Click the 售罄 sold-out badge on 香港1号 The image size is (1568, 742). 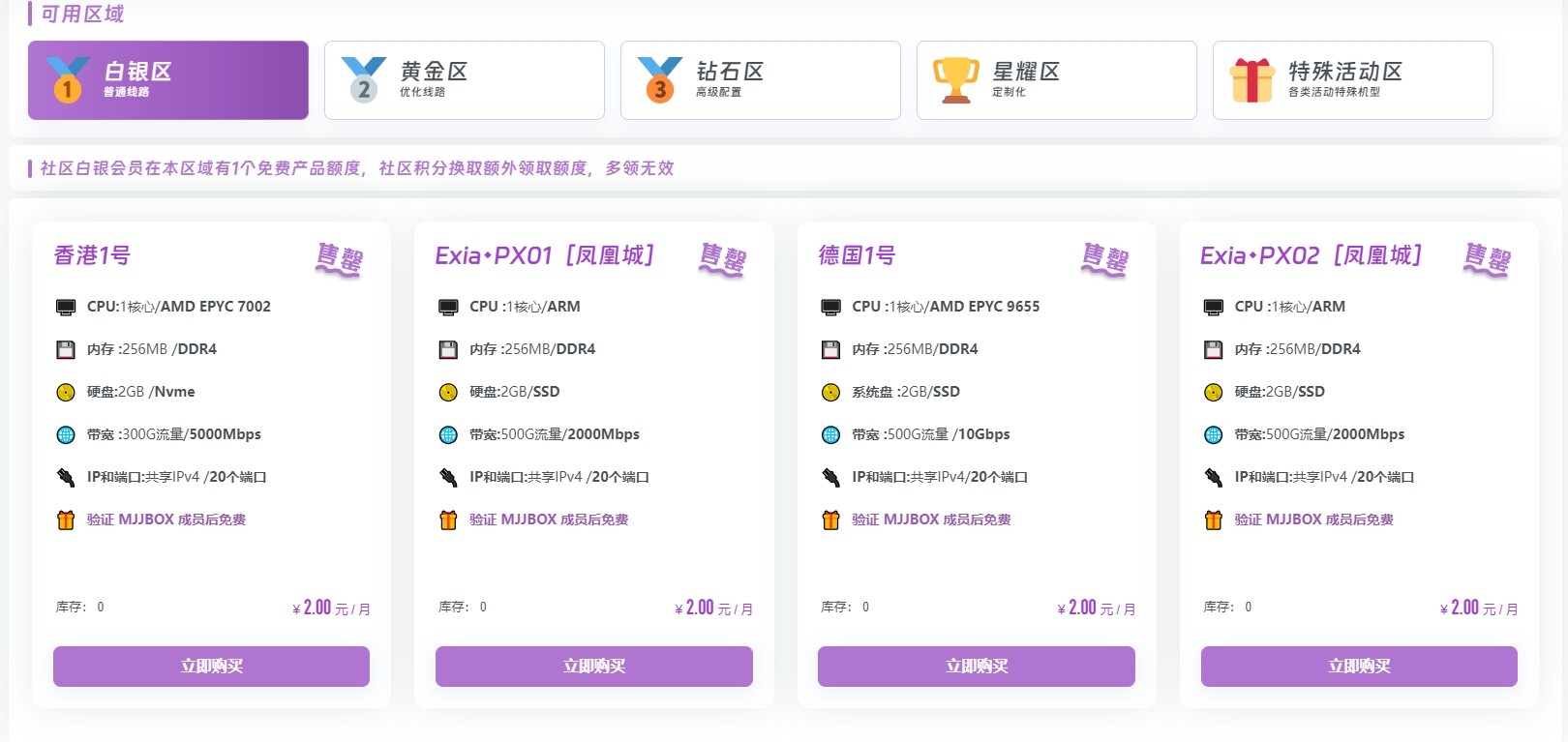[x=340, y=260]
